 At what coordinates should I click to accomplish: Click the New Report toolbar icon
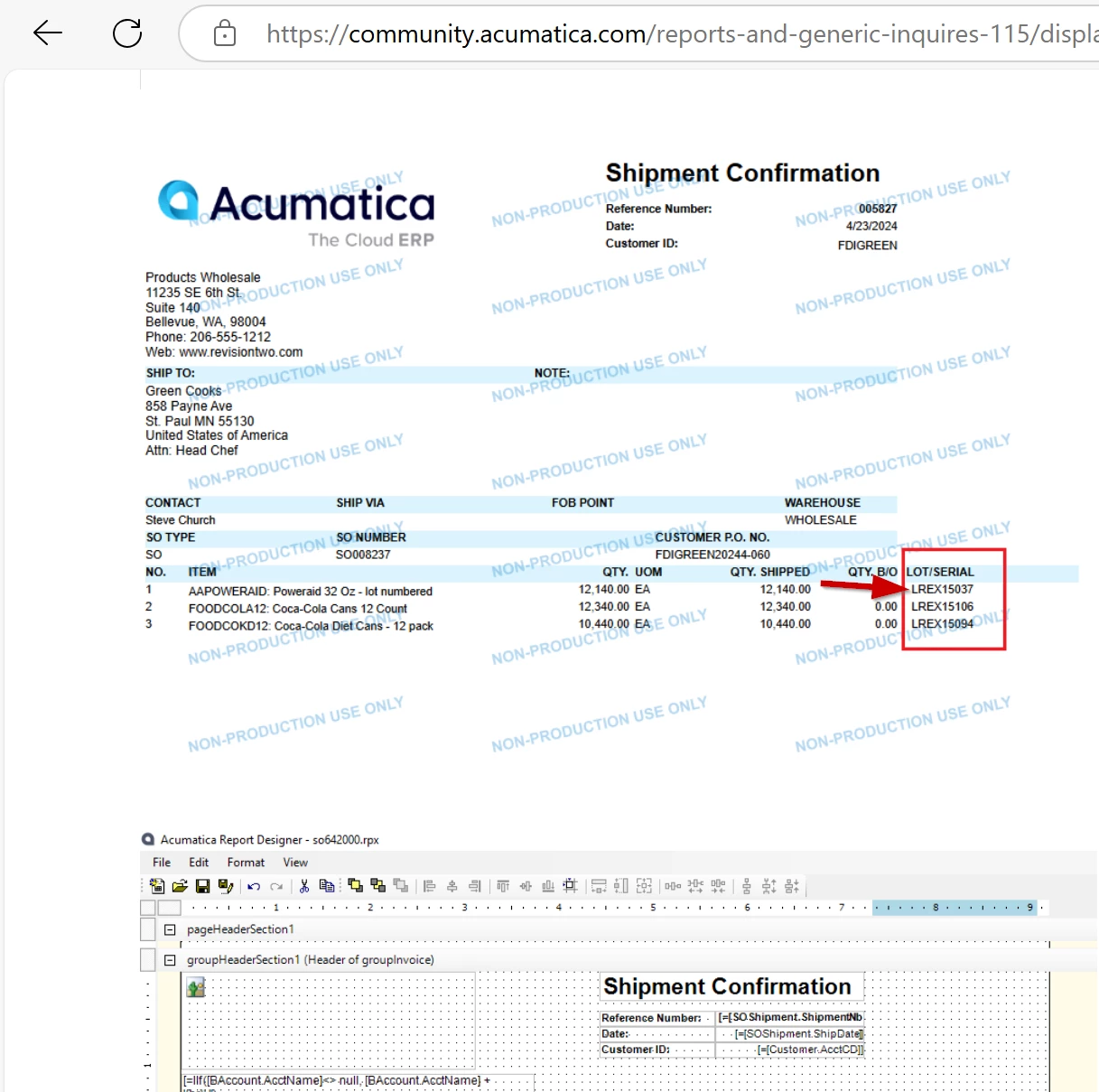point(156,886)
